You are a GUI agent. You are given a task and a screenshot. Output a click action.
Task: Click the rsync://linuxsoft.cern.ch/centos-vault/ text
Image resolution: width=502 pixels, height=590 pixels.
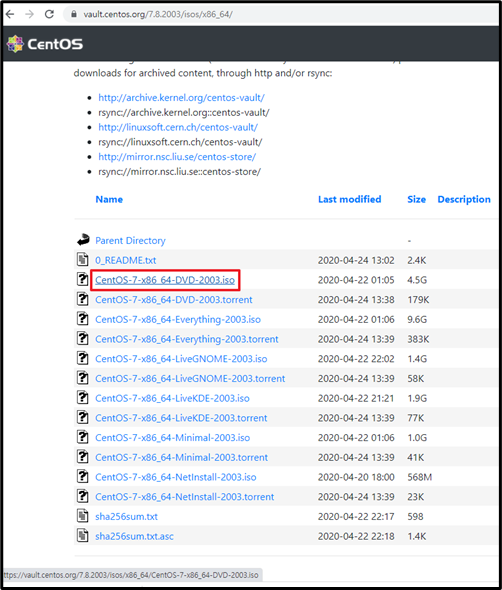coord(180,142)
